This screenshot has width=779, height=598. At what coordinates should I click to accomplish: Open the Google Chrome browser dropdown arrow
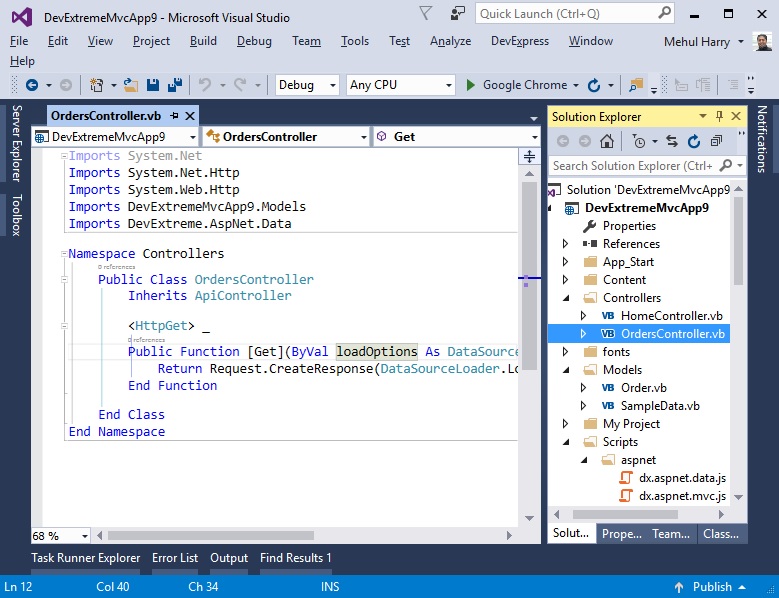tap(576, 85)
